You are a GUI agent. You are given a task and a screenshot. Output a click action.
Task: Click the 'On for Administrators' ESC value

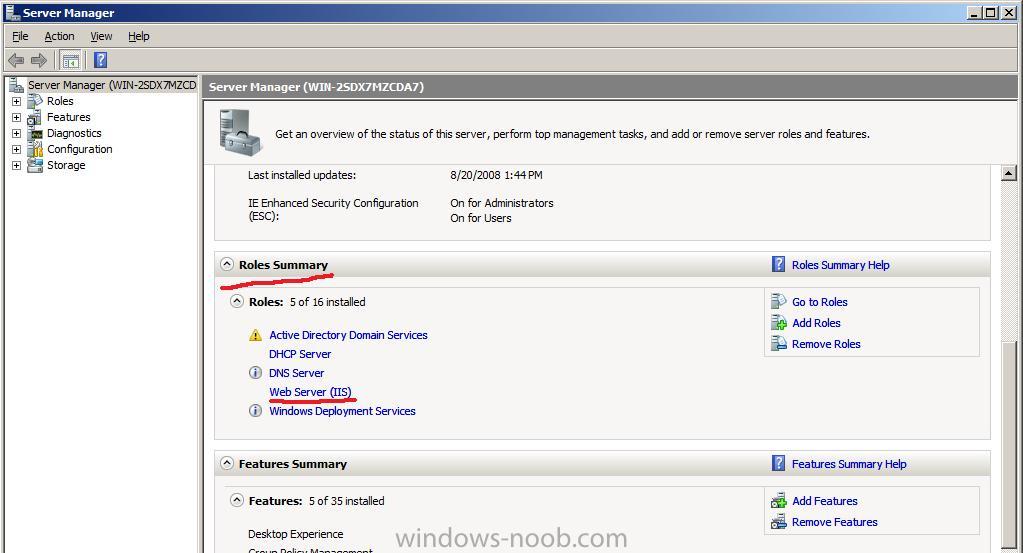point(502,203)
